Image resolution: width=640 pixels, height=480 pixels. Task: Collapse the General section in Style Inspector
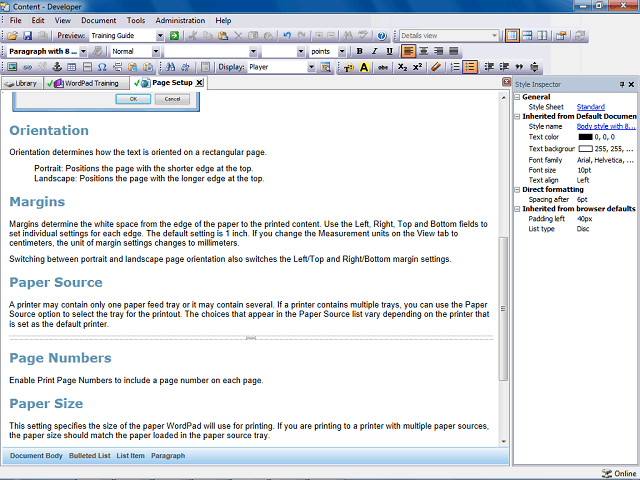pos(517,97)
